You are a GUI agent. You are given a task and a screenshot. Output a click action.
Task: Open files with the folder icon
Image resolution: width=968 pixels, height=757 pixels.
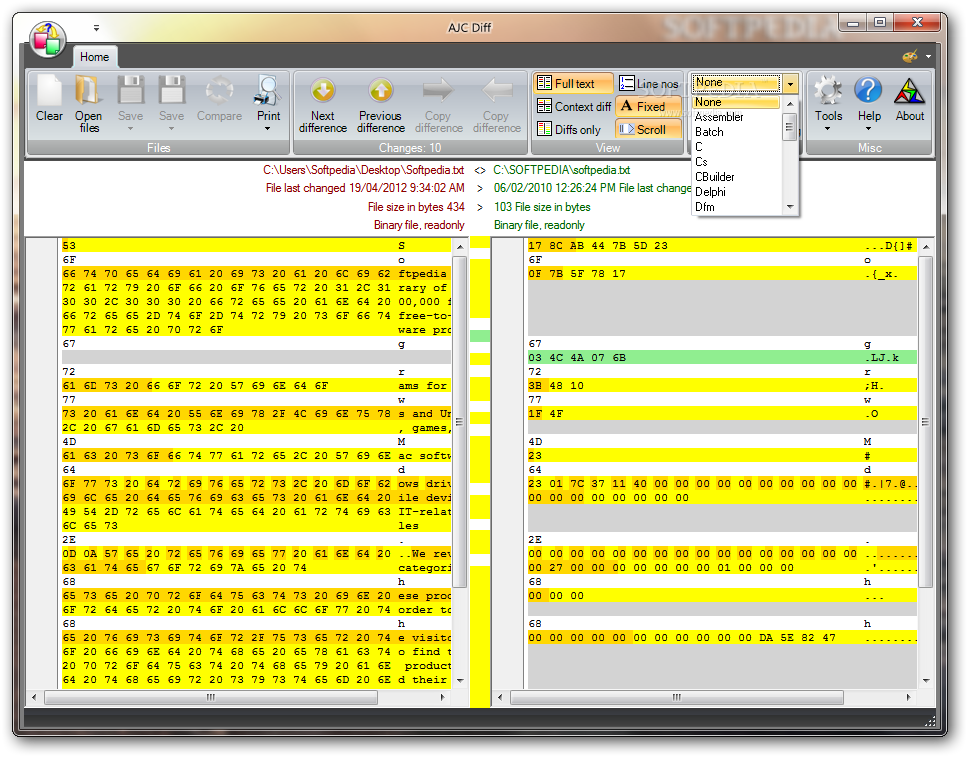tap(88, 91)
